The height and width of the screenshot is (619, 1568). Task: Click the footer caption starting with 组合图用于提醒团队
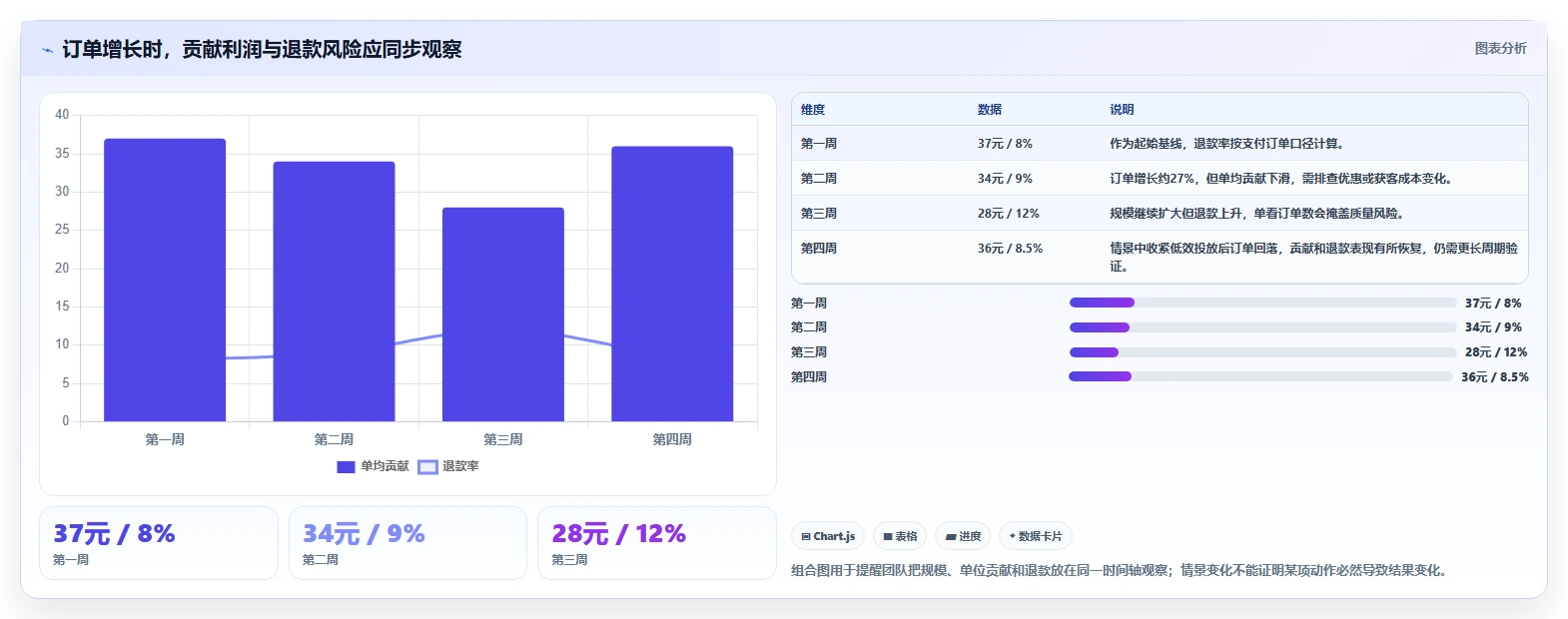(1121, 571)
